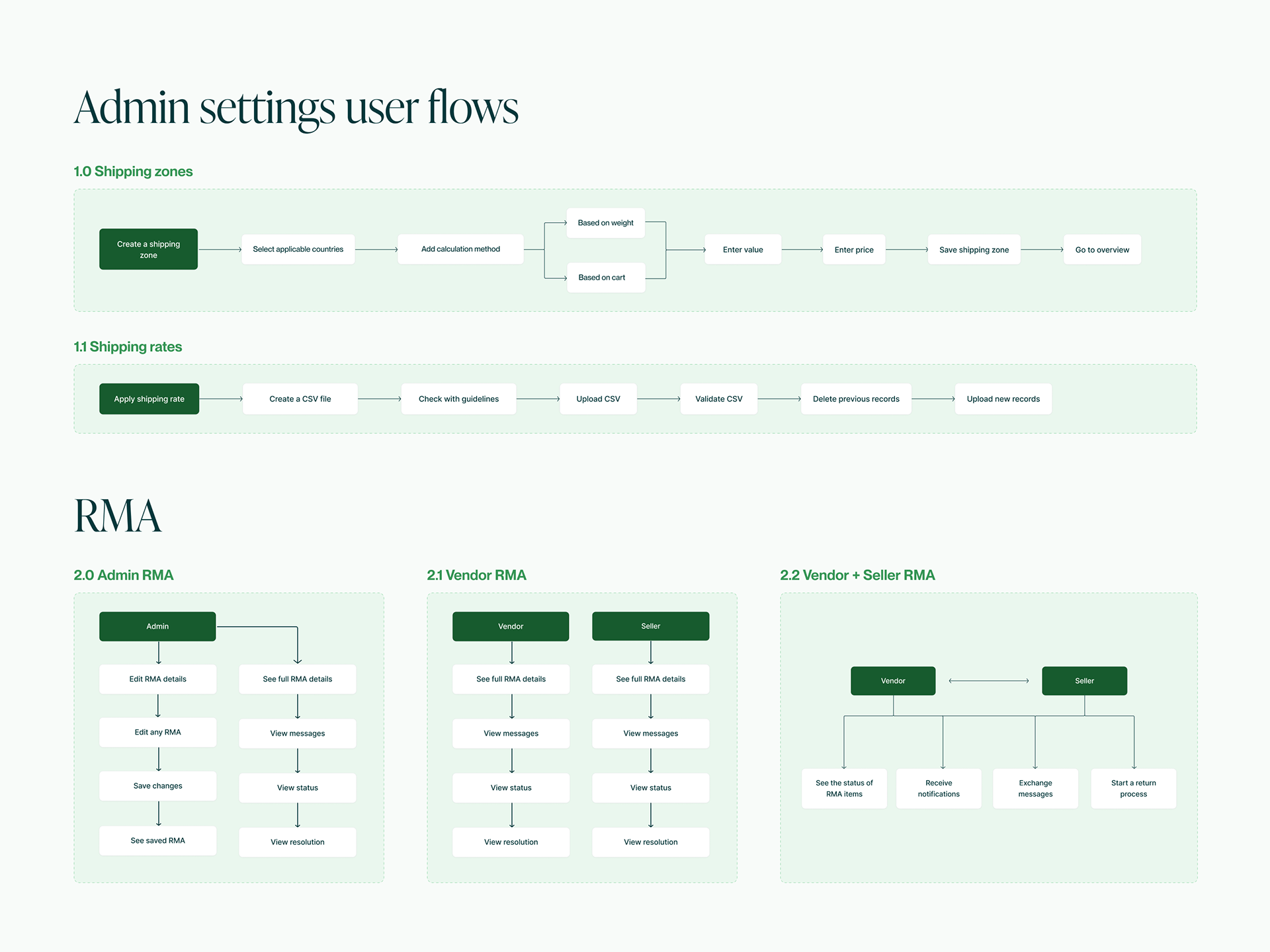Click 'View resolution' under Seller column
This screenshot has height=952, width=1270.
[x=650, y=842]
